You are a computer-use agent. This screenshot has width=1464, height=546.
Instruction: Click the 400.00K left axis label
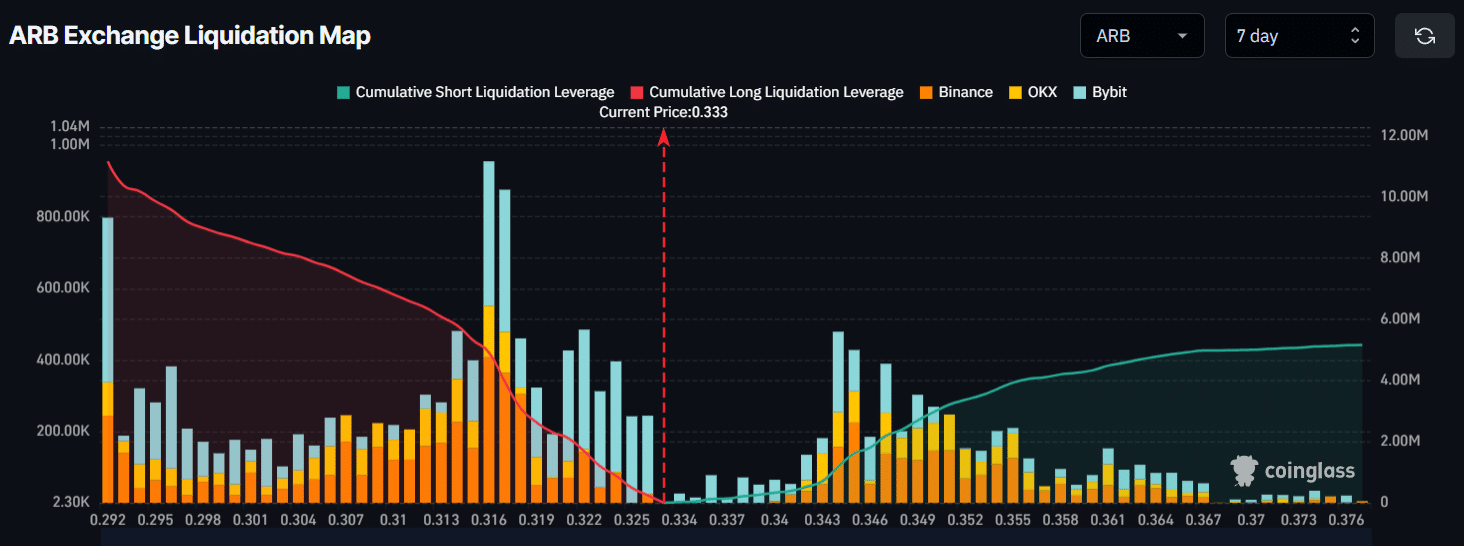[x=61, y=359]
